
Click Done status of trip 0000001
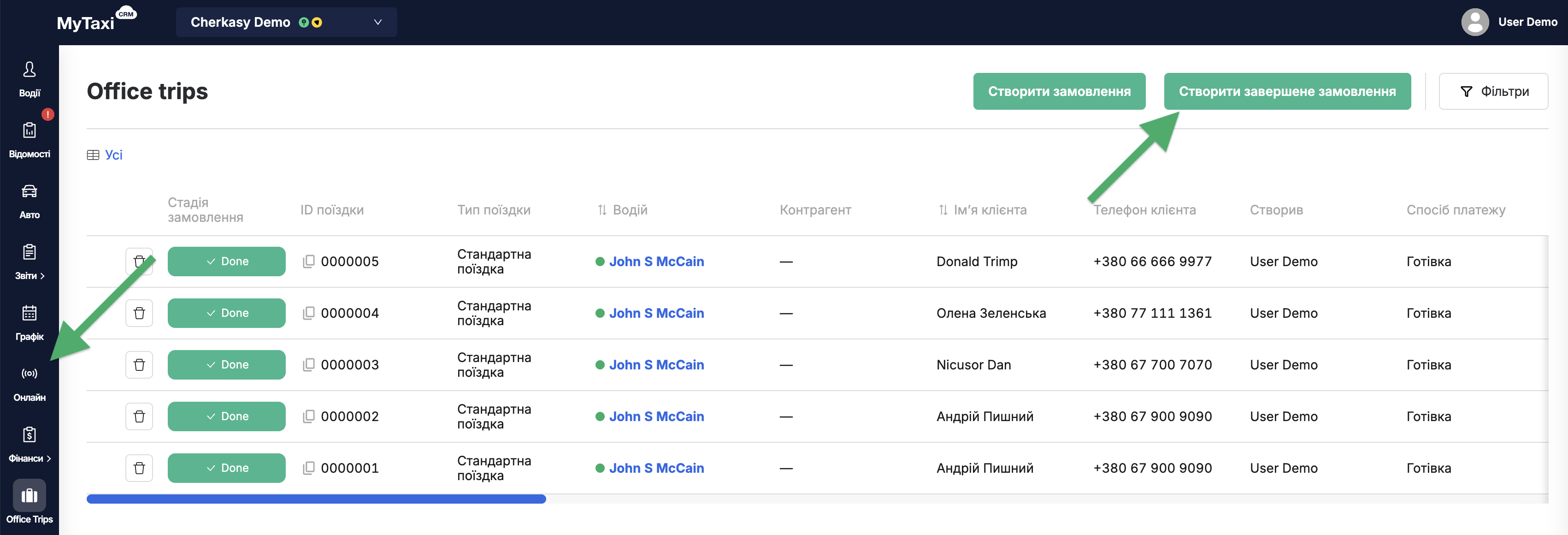[226, 468]
